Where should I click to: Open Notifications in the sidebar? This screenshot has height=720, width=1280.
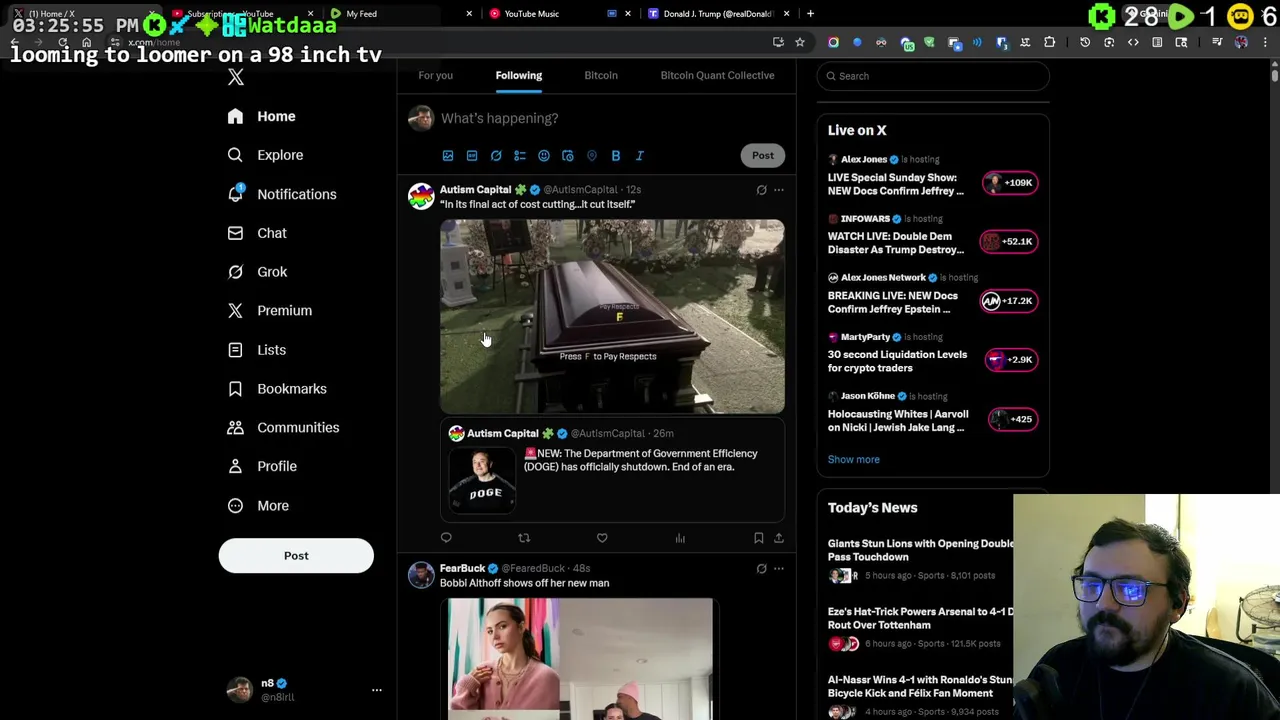(x=282, y=194)
